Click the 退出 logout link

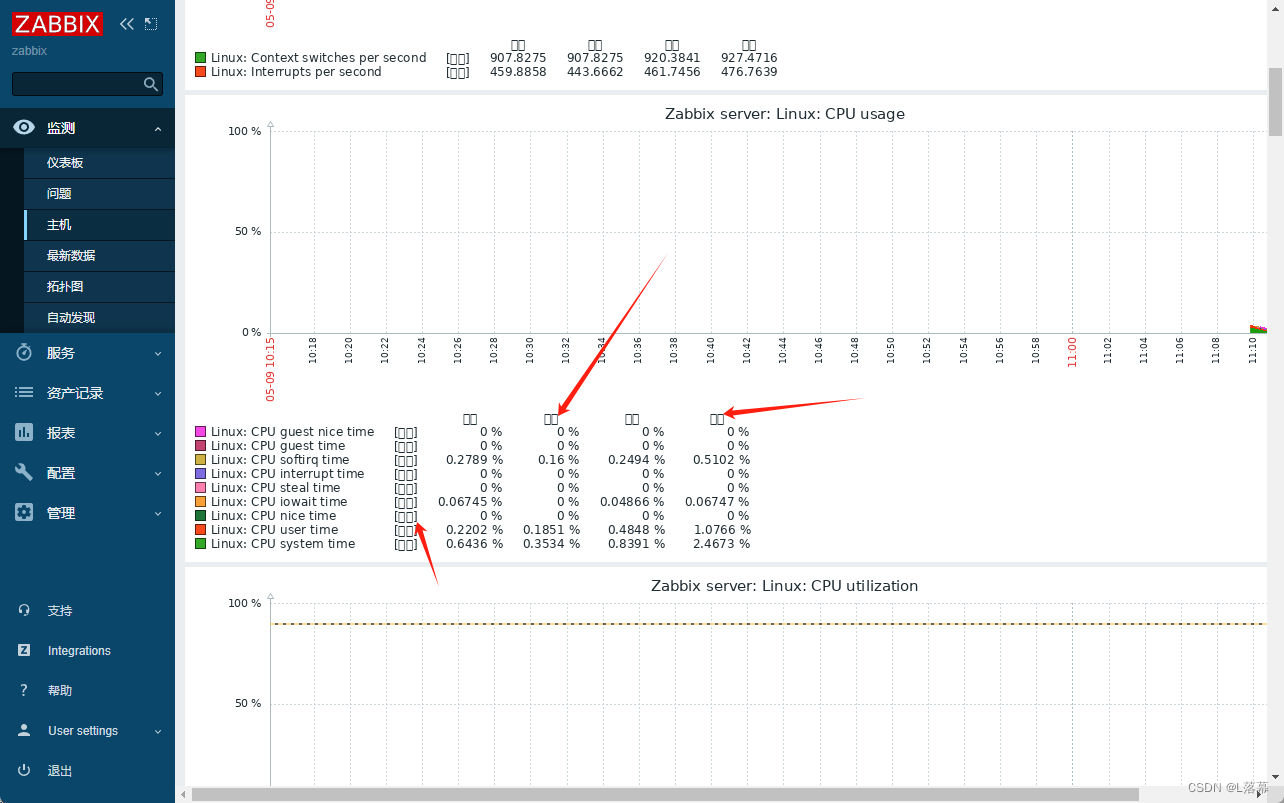60,771
